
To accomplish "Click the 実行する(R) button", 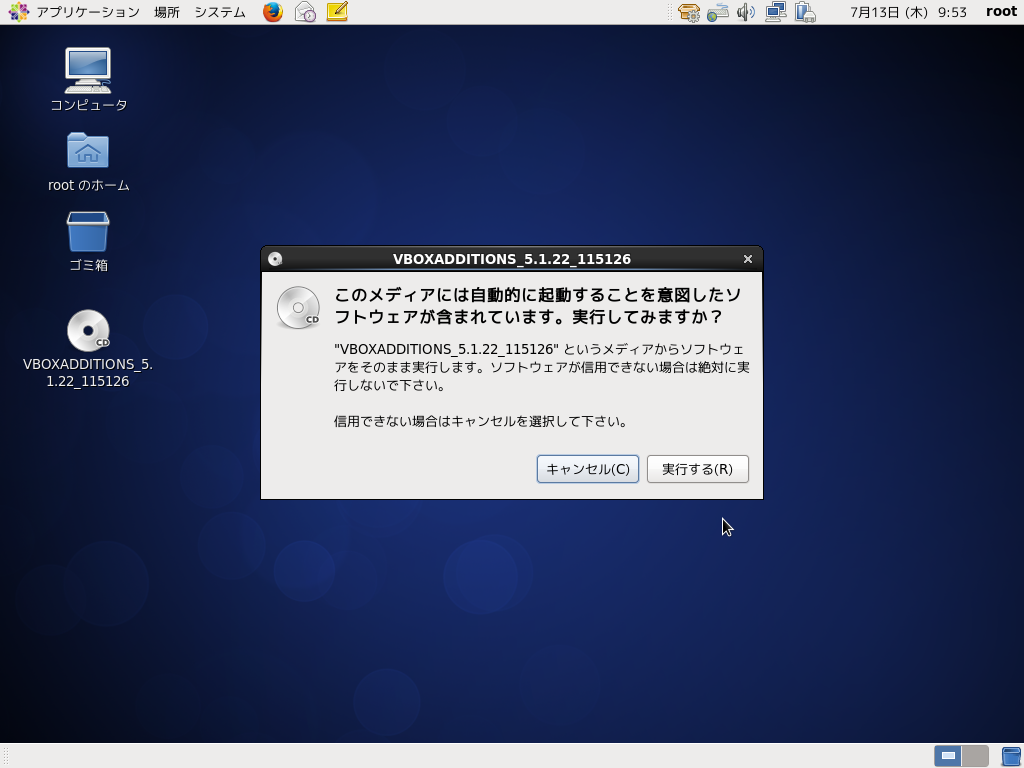I will click(x=697, y=469).
